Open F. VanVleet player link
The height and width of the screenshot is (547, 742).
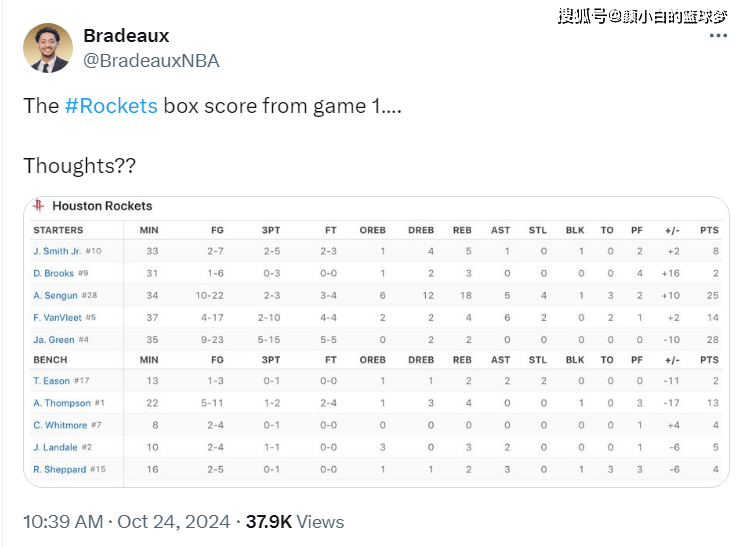[x=57, y=318]
